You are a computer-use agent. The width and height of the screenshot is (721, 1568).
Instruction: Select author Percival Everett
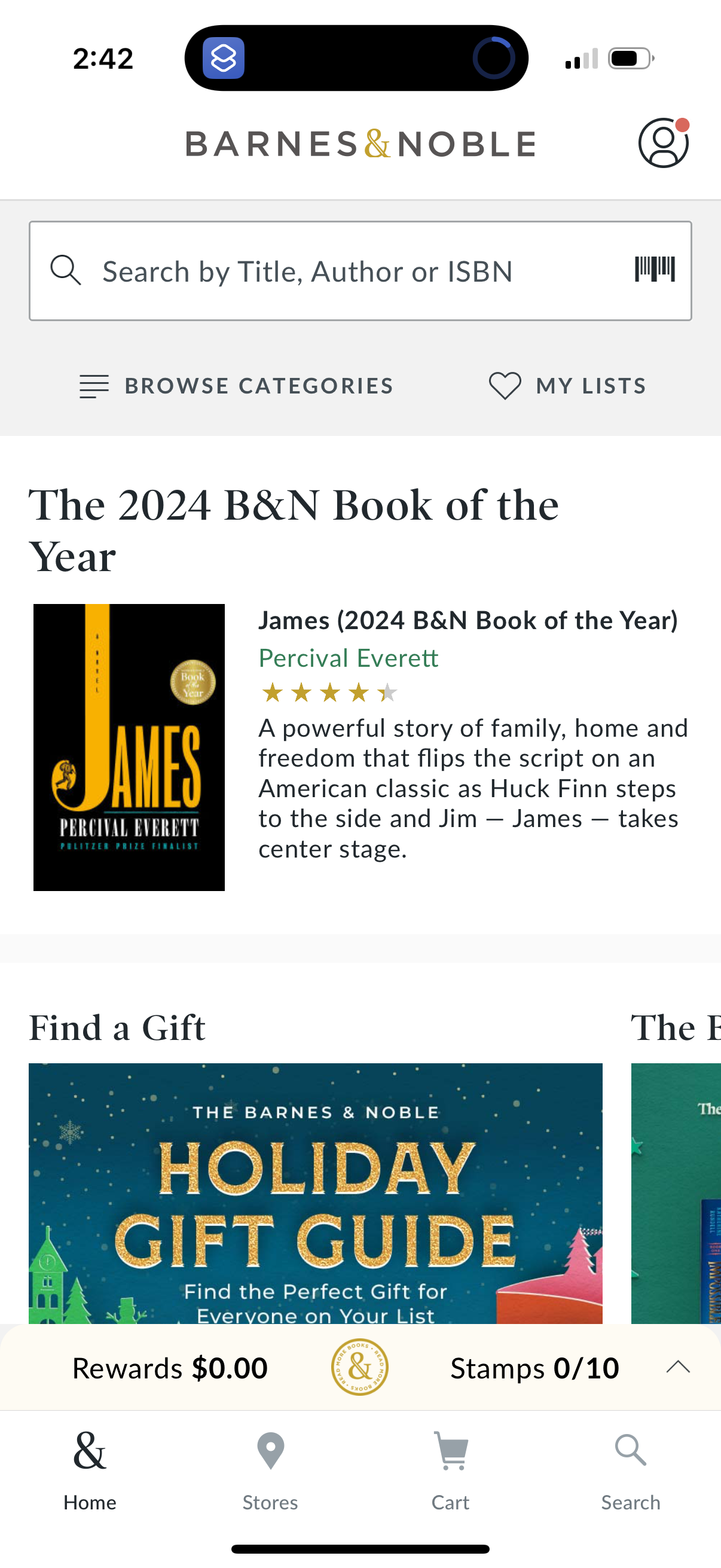click(x=348, y=658)
